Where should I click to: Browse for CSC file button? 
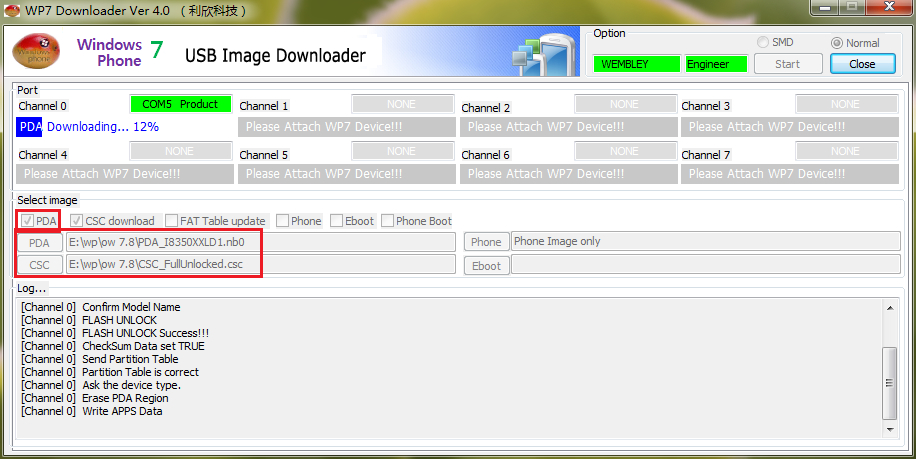coord(39,265)
